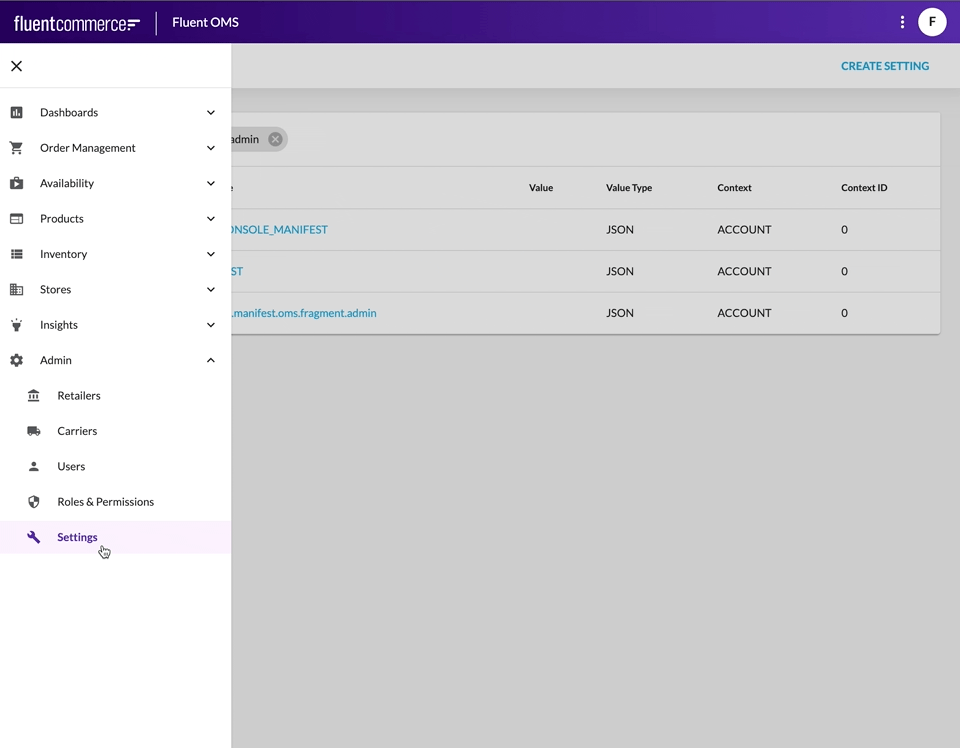Click the Stores building icon
This screenshot has width=960, height=748.
click(x=16, y=290)
